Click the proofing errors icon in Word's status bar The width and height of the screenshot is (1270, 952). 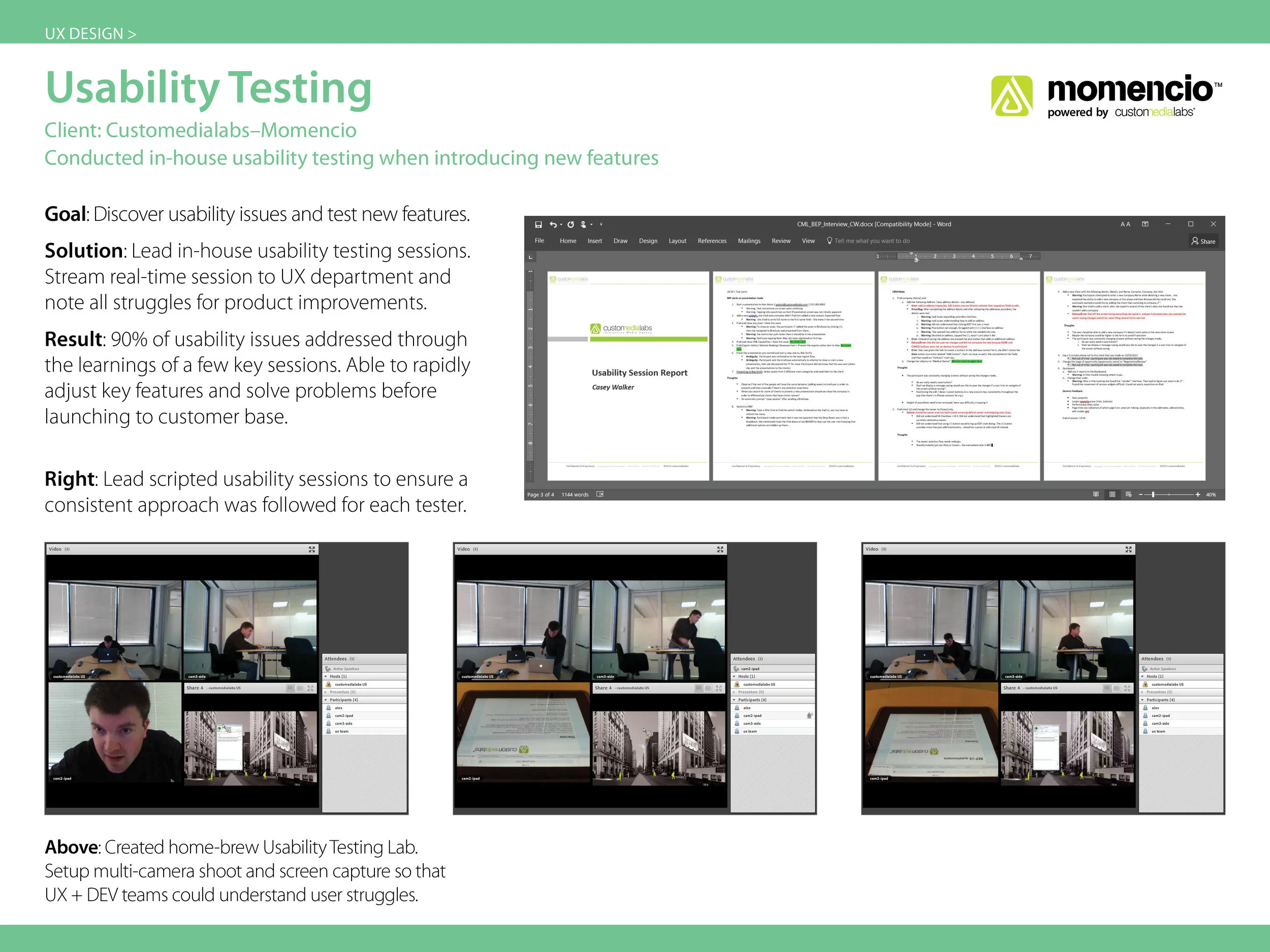pos(600,494)
